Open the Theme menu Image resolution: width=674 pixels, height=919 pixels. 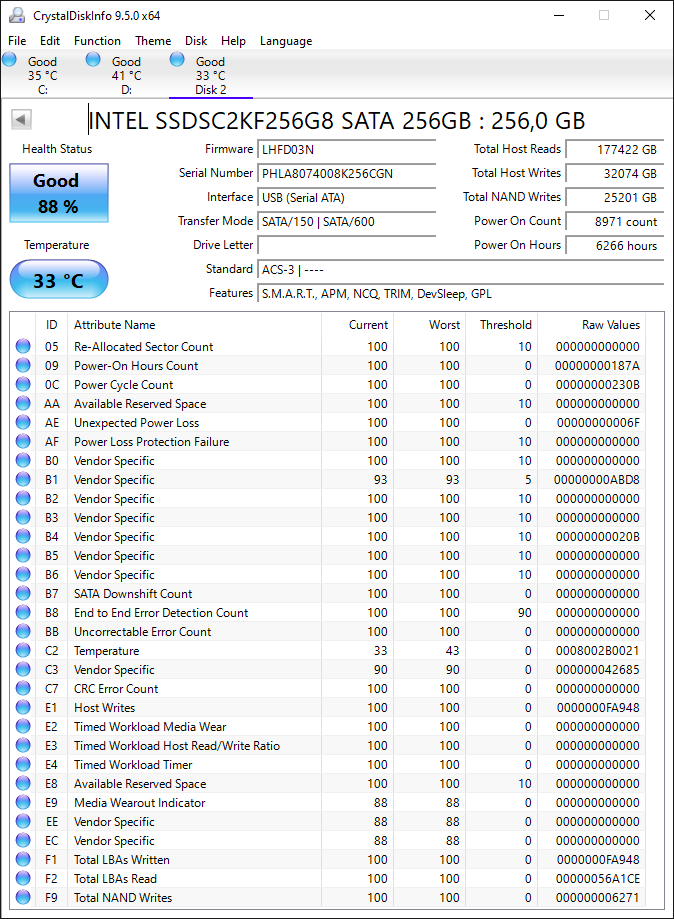point(153,41)
